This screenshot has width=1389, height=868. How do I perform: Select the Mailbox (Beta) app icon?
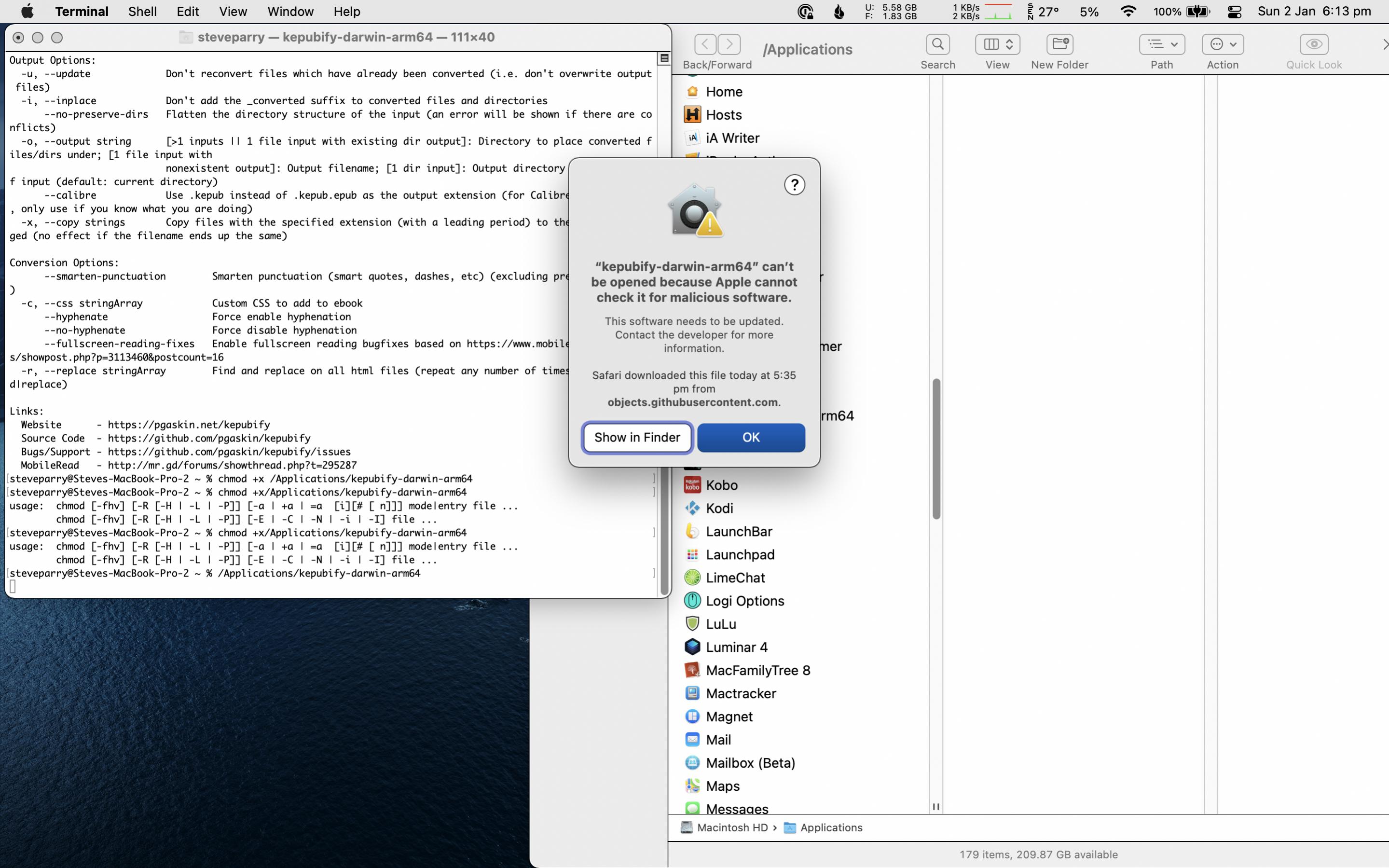(692, 763)
